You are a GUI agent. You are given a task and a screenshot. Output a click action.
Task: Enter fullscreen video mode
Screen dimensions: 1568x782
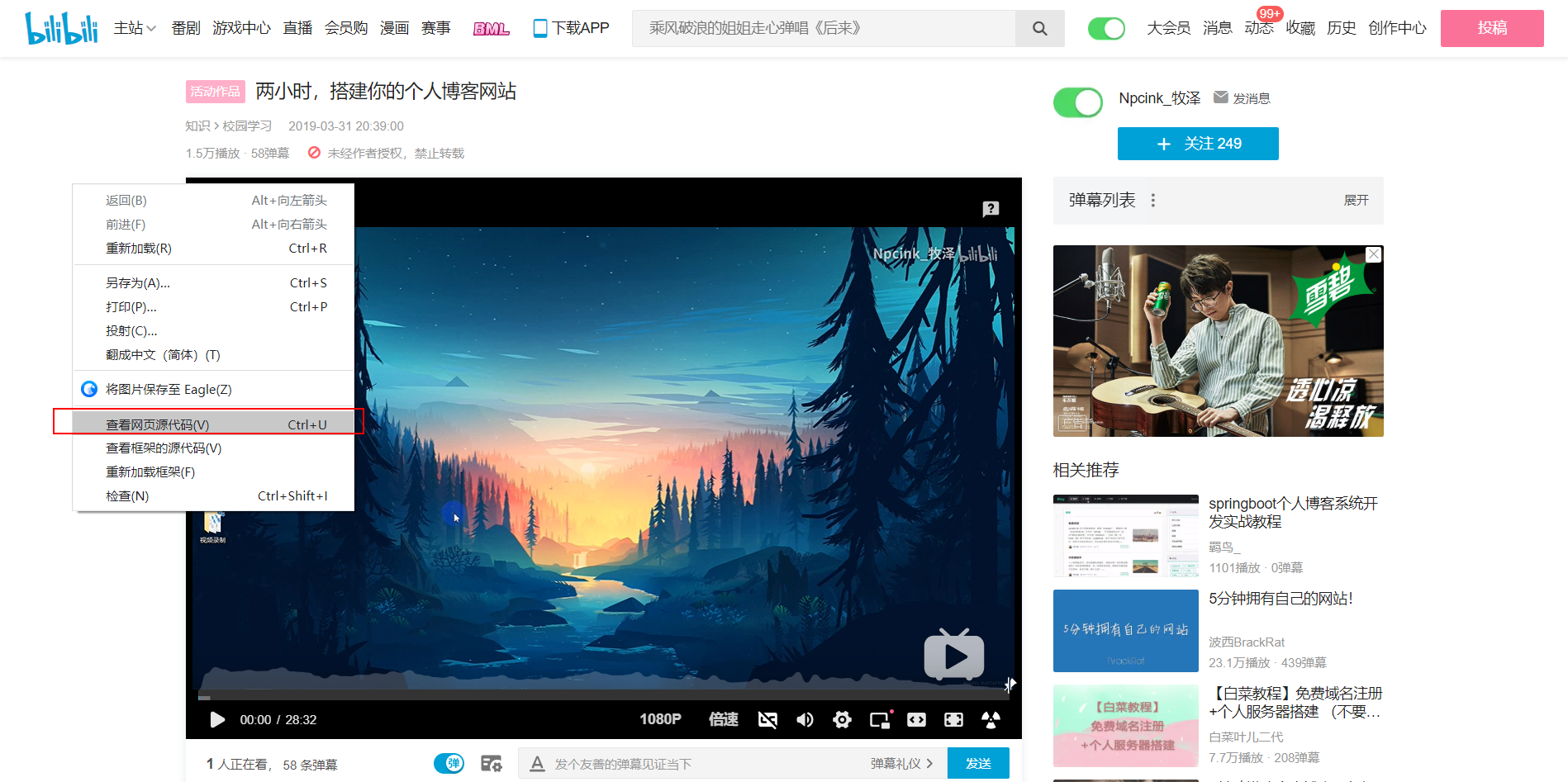click(x=953, y=720)
